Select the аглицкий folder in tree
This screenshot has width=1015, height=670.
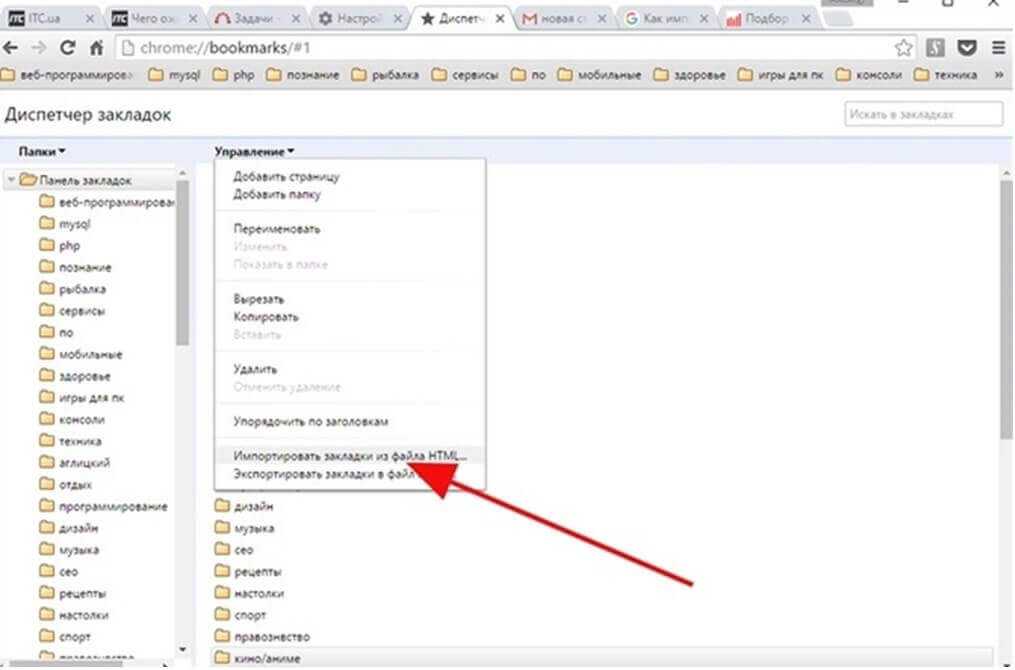[74, 463]
